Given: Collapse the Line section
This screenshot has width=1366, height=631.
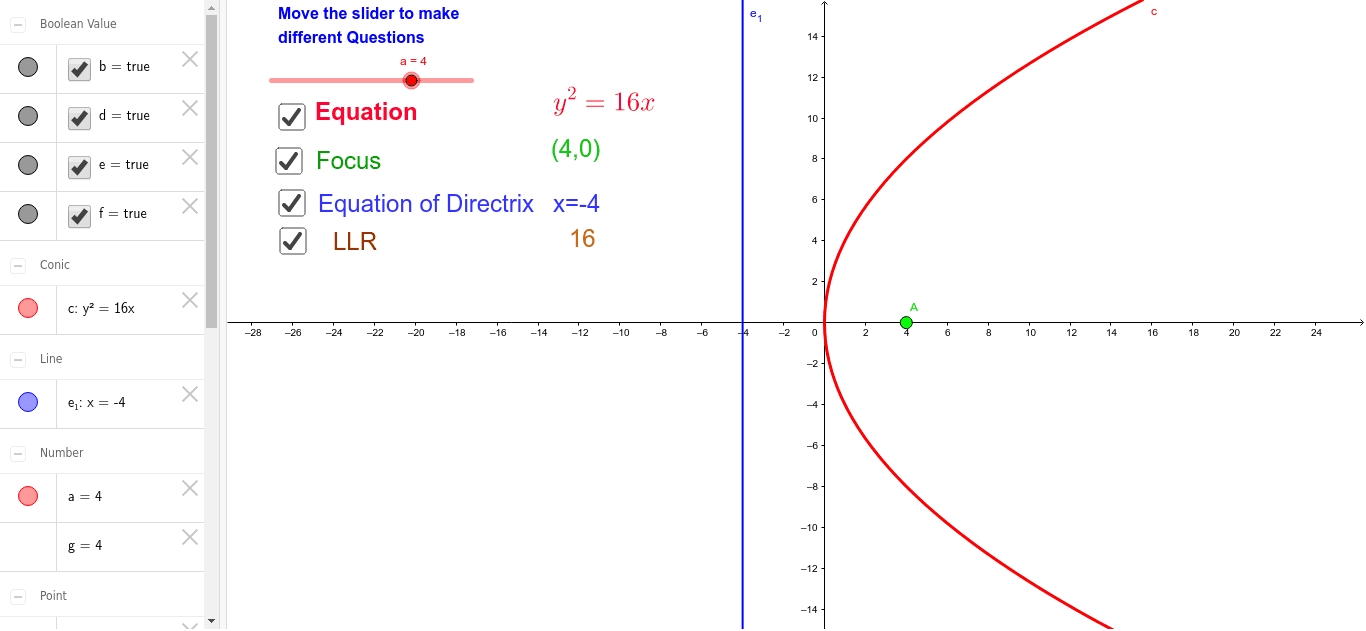Looking at the screenshot, I should pos(18,359).
